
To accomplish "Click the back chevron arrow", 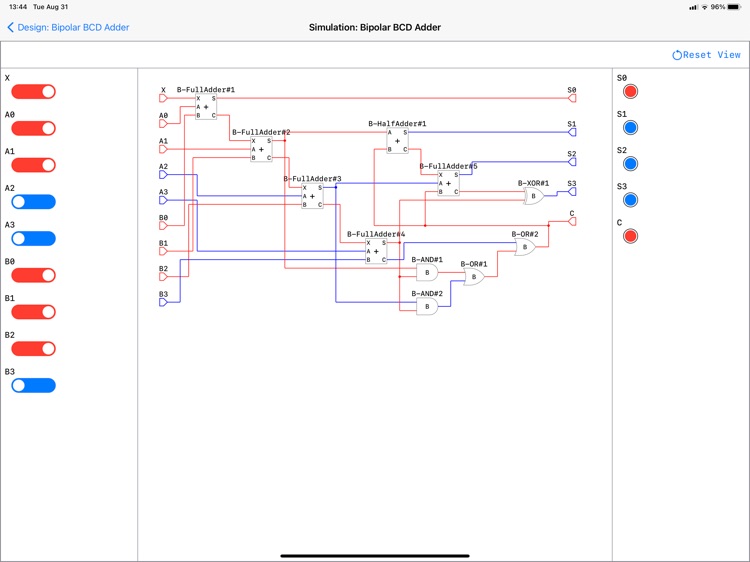I will click(10, 27).
